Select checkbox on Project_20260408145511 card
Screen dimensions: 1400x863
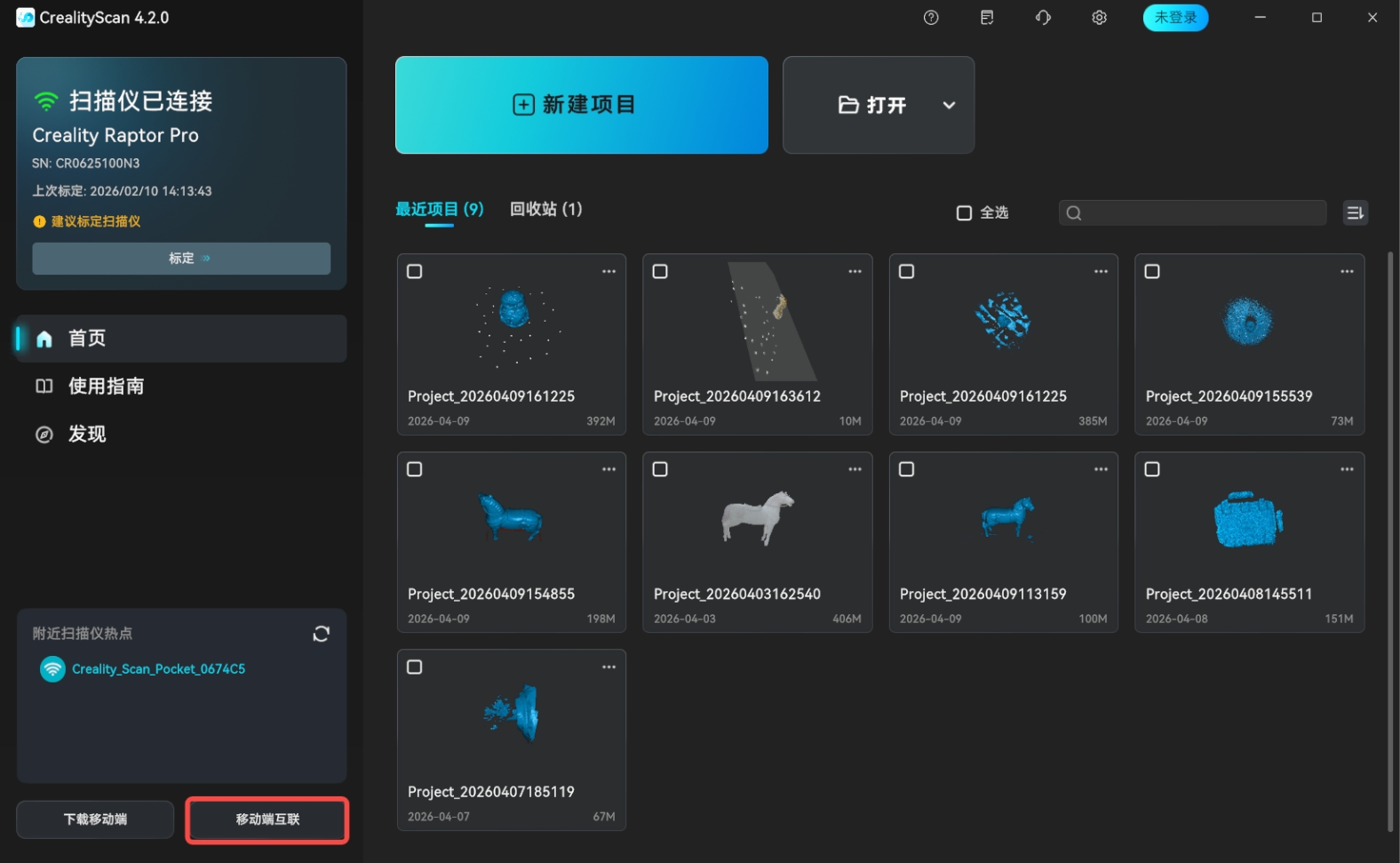point(1152,469)
